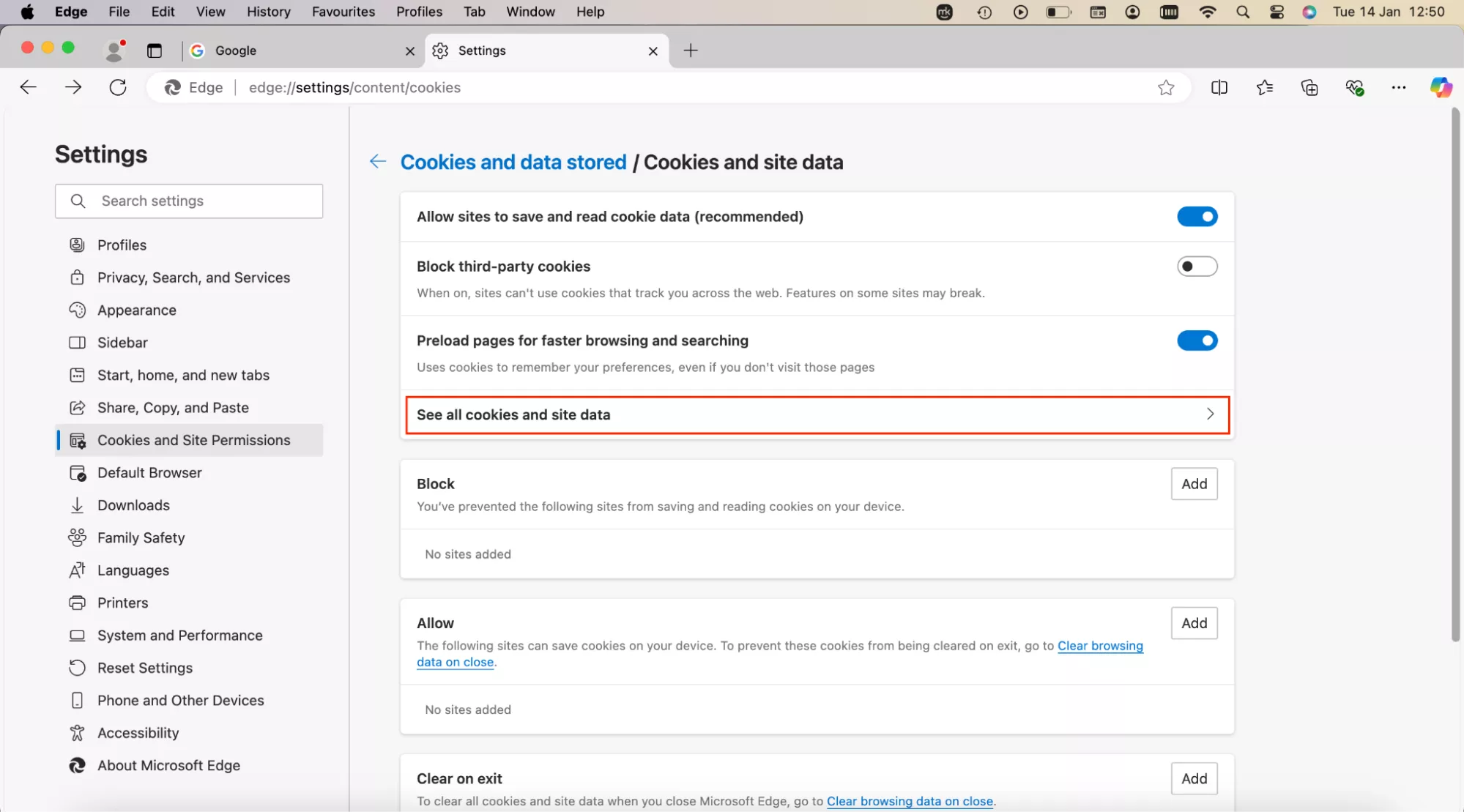Expand See all cookies and site data
This screenshot has width=1464, height=812.
pyautogui.click(x=817, y=415)
